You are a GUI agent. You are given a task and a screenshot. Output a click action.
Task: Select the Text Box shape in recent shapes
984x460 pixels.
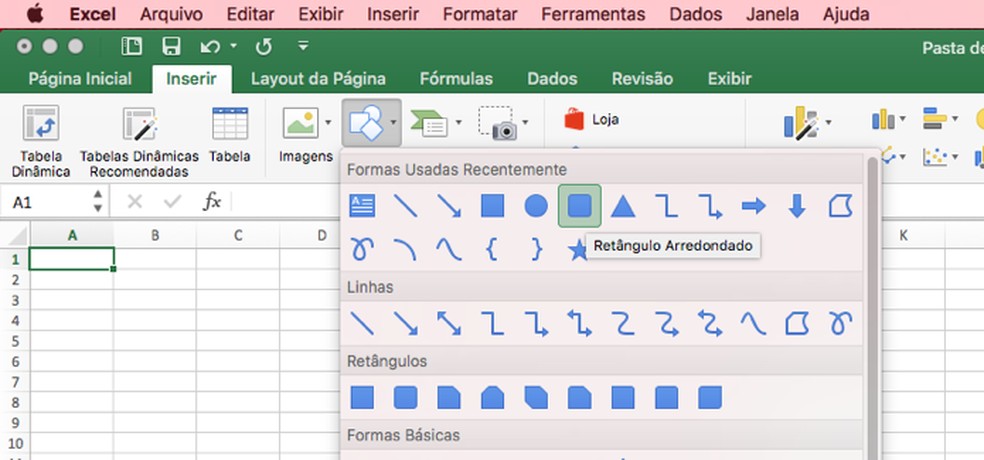pyautogui.click(x=362, y=206)
